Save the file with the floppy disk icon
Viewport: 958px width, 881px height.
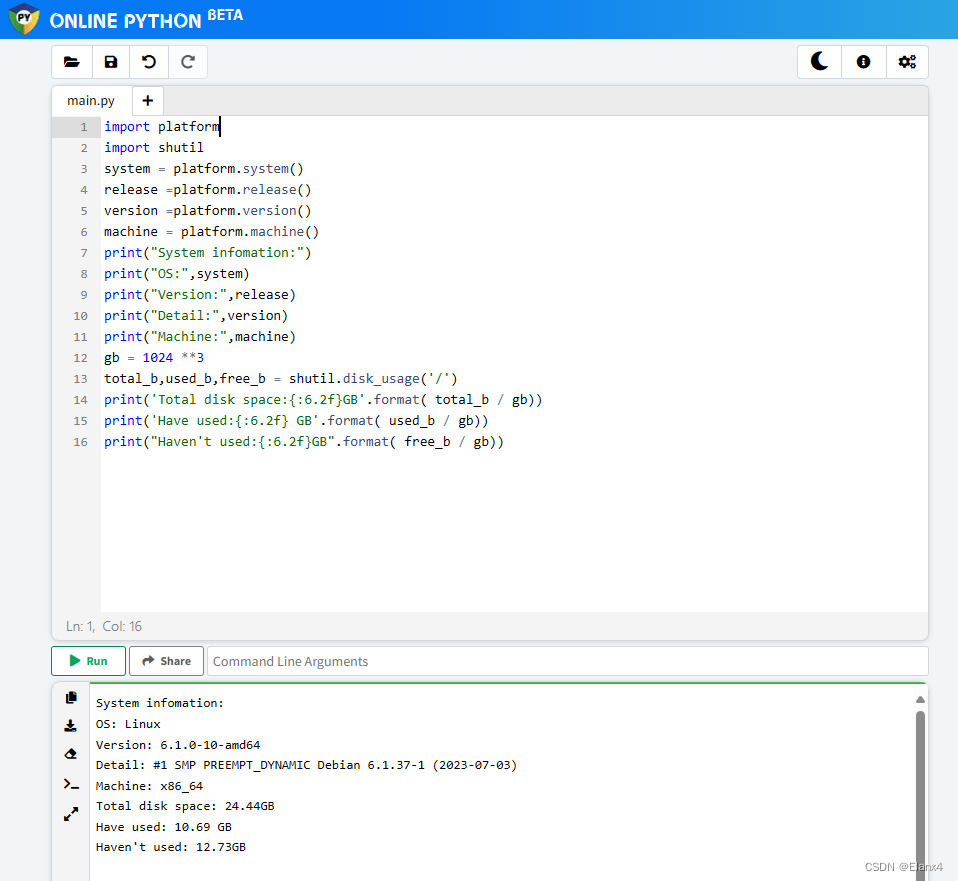(x=111, y=62)
